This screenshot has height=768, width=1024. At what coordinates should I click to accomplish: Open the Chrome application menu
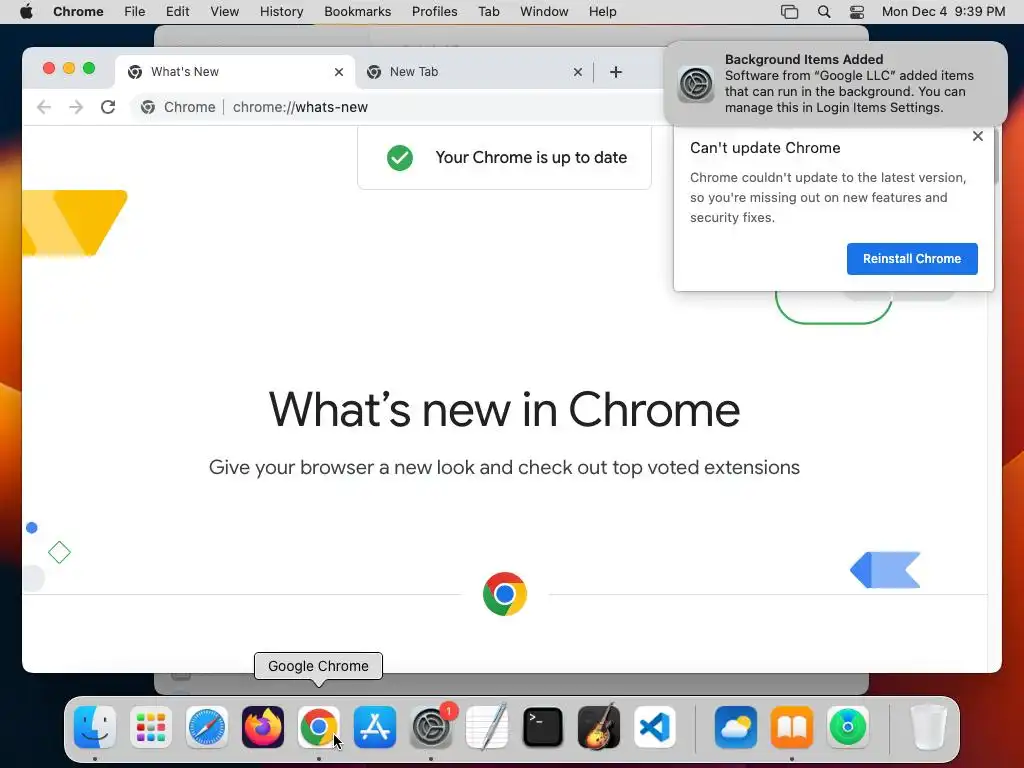(78, 12)
